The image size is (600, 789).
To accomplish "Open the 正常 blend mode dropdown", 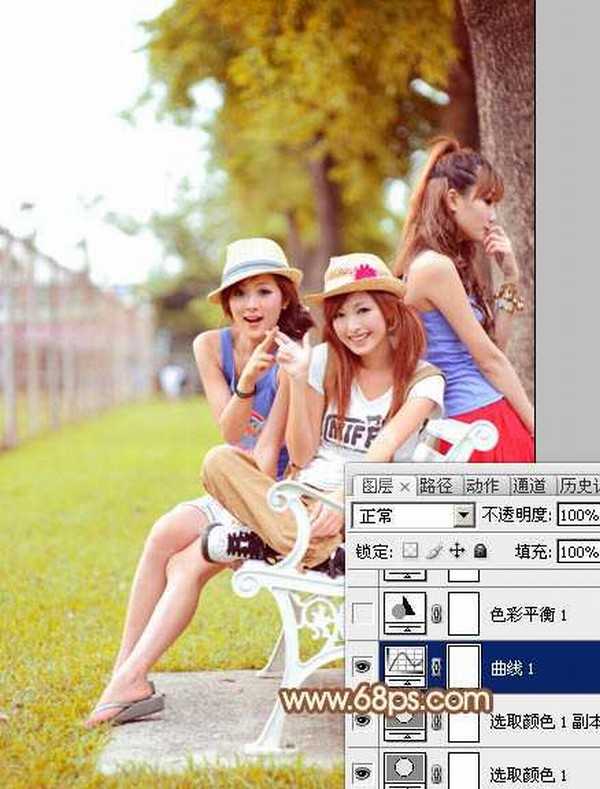I will pos(464,516).
